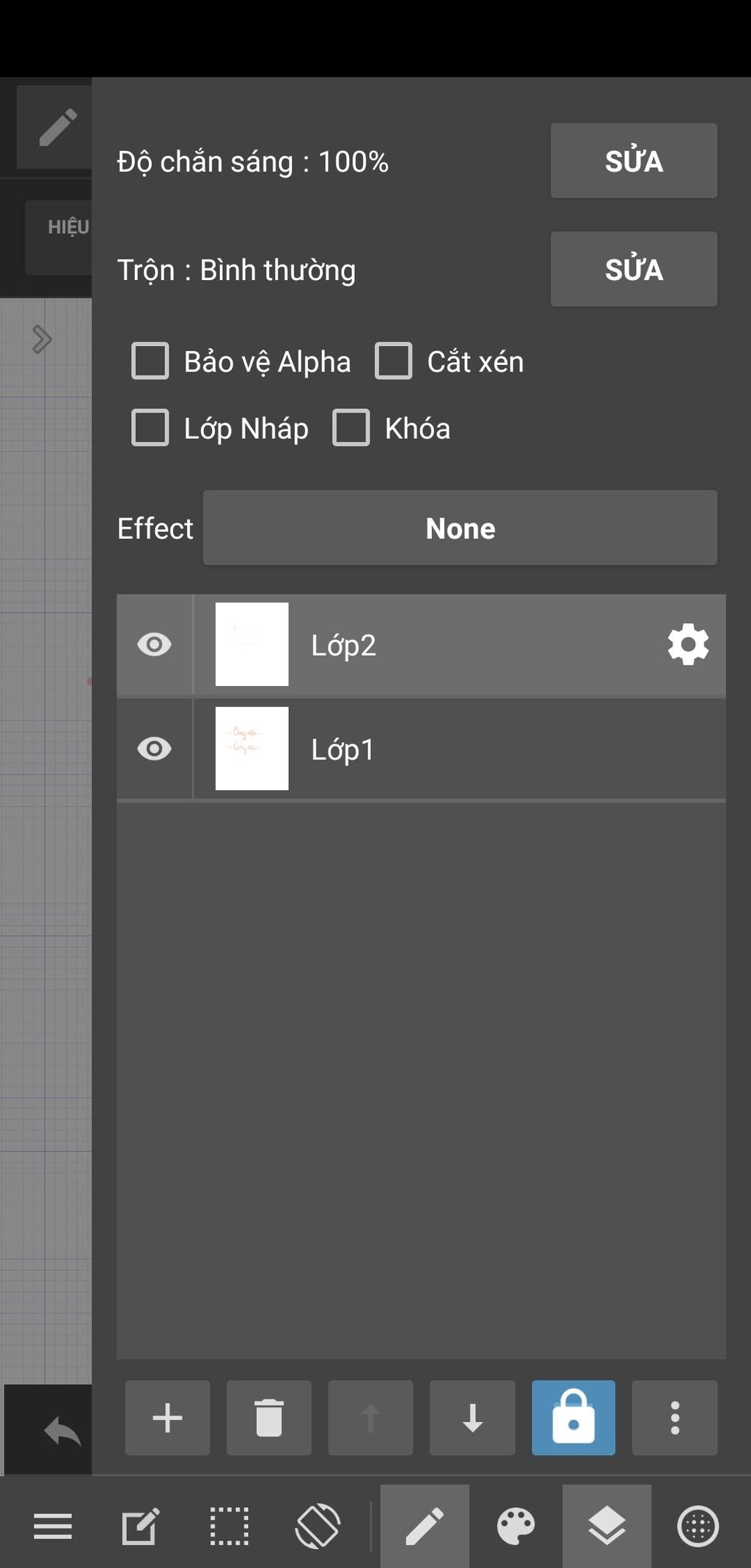This screenshot has width=751, height=1568.
Task: Add a new layer with plus button
Action: pos(167,1417)
